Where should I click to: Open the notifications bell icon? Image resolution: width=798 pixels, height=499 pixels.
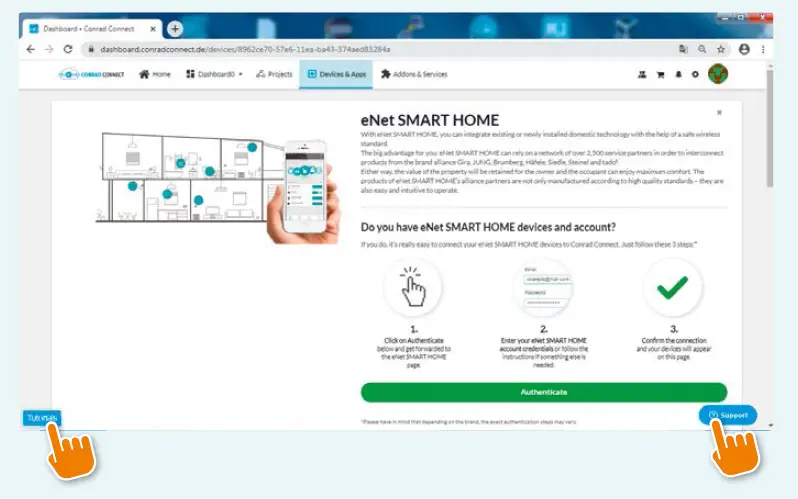[x=678, y=74]
